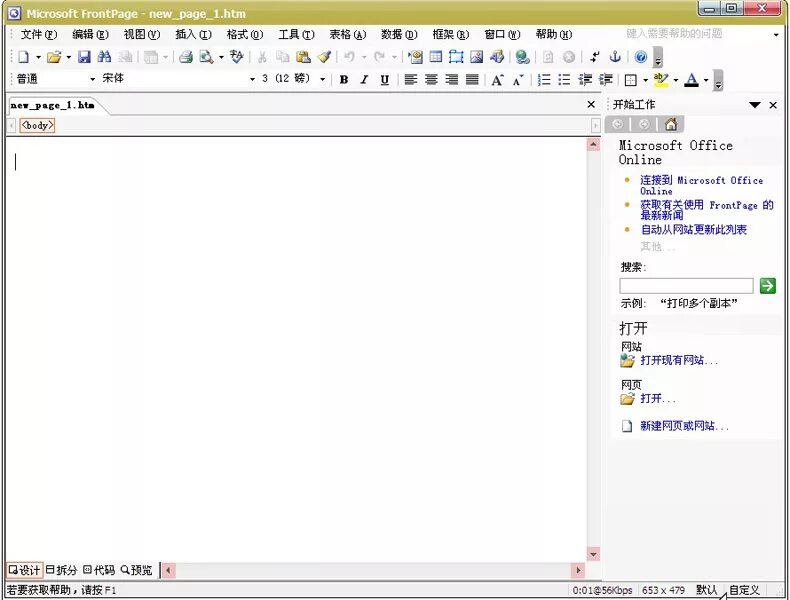The image size is (790, 600).
Task: Justify the text alignment
Action: click(x=472, y=80)
